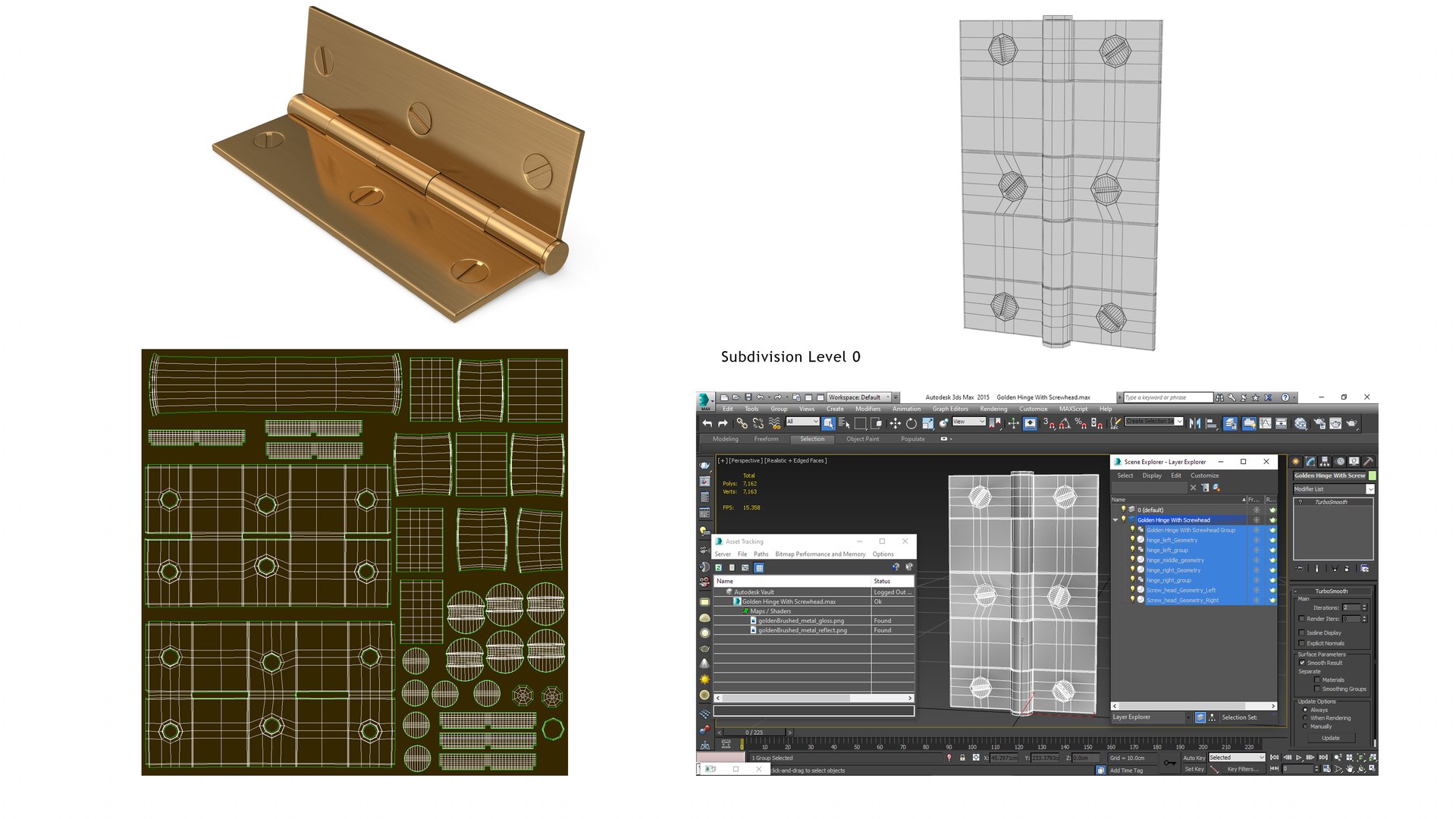Choose the Select and Rotate tool
1456x819 pixels.
click(x=911, y=423)
